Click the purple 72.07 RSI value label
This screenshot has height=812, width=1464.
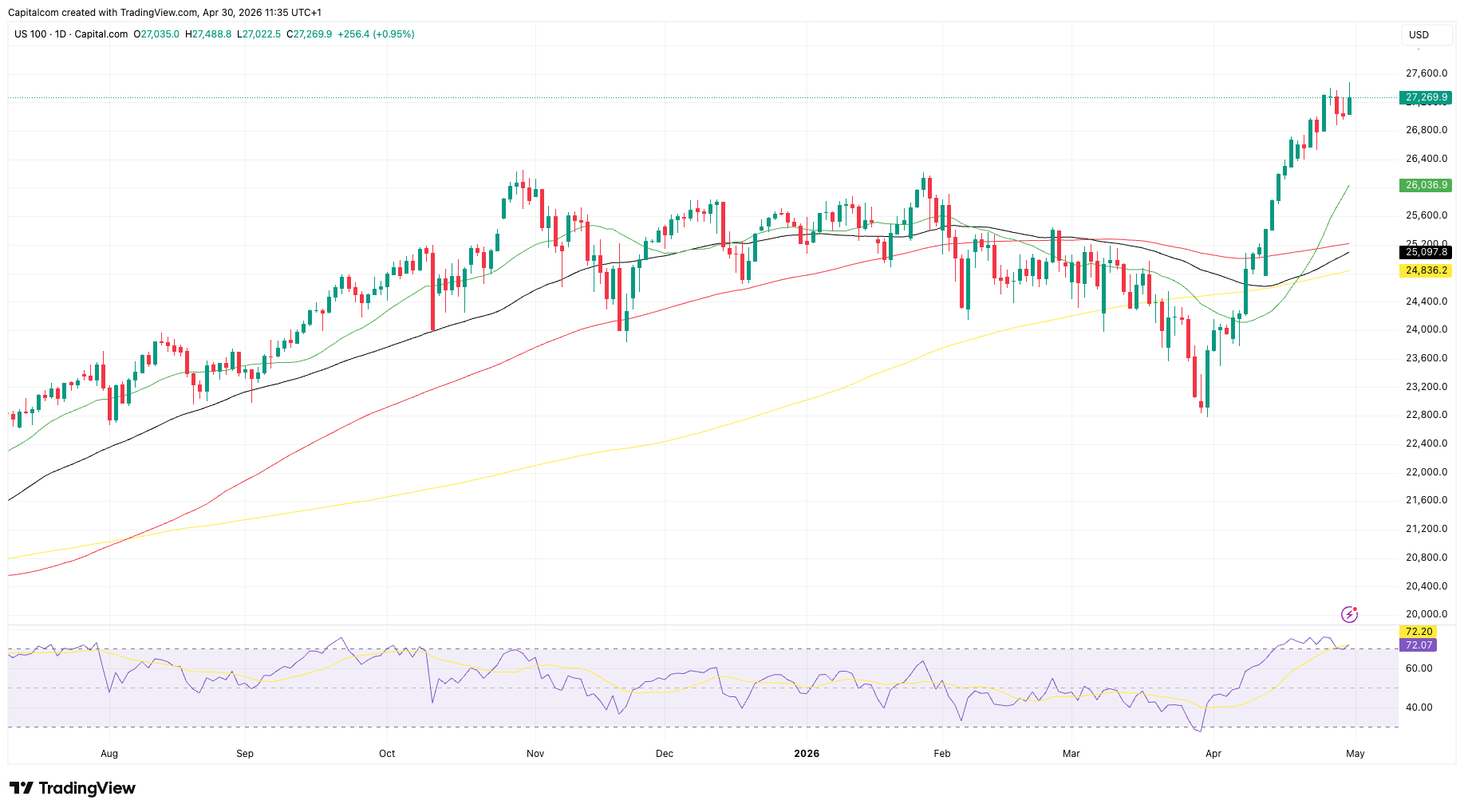(x=1418, y=645)
